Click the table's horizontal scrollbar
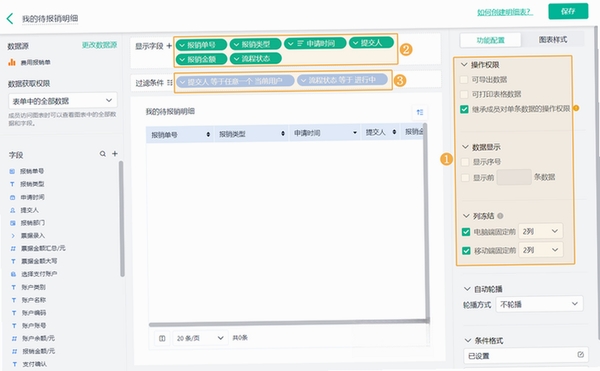The height and width of the screenshot is (371, 600). pos(289,323)
